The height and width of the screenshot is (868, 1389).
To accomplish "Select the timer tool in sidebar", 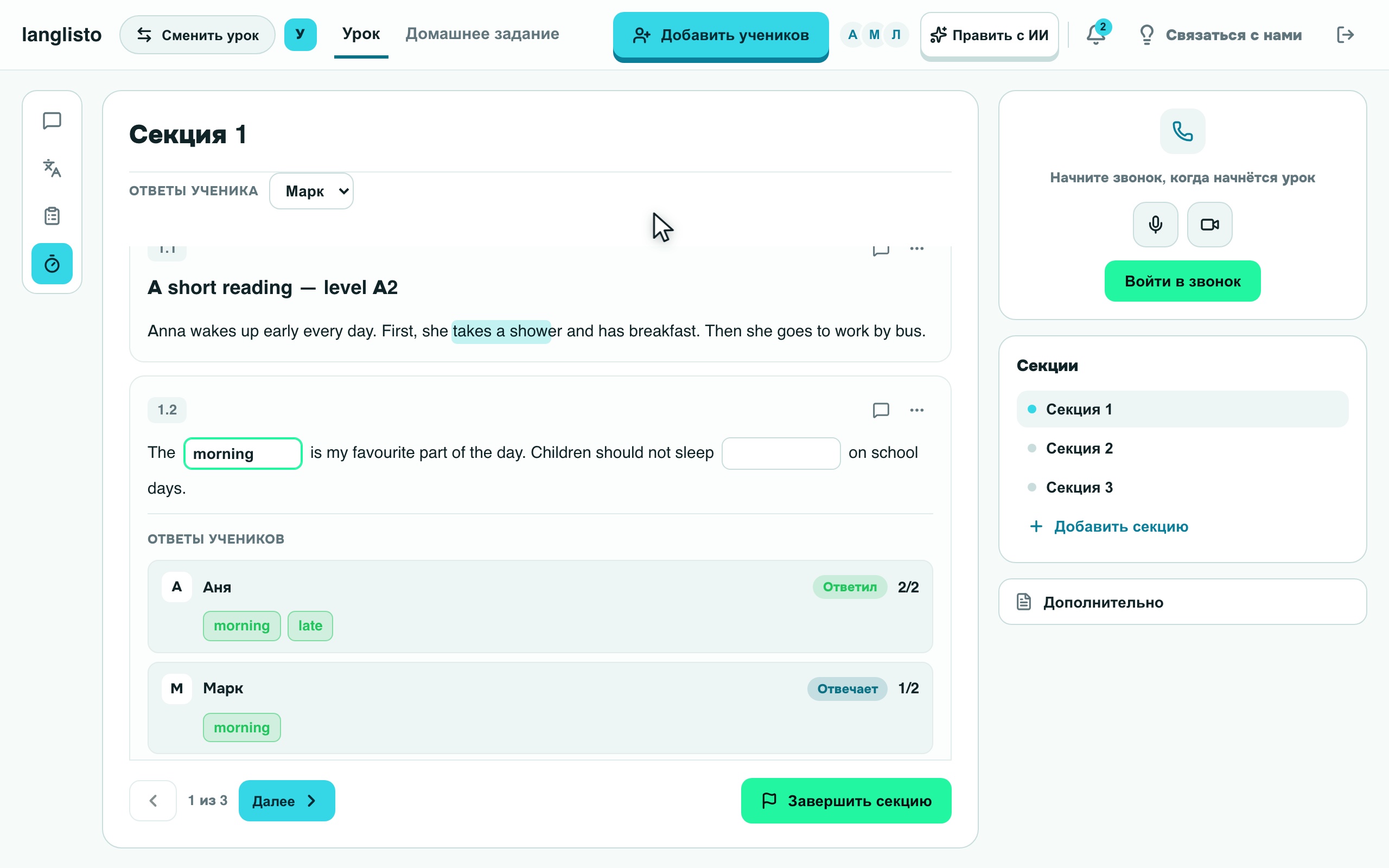I will (52, 264).
